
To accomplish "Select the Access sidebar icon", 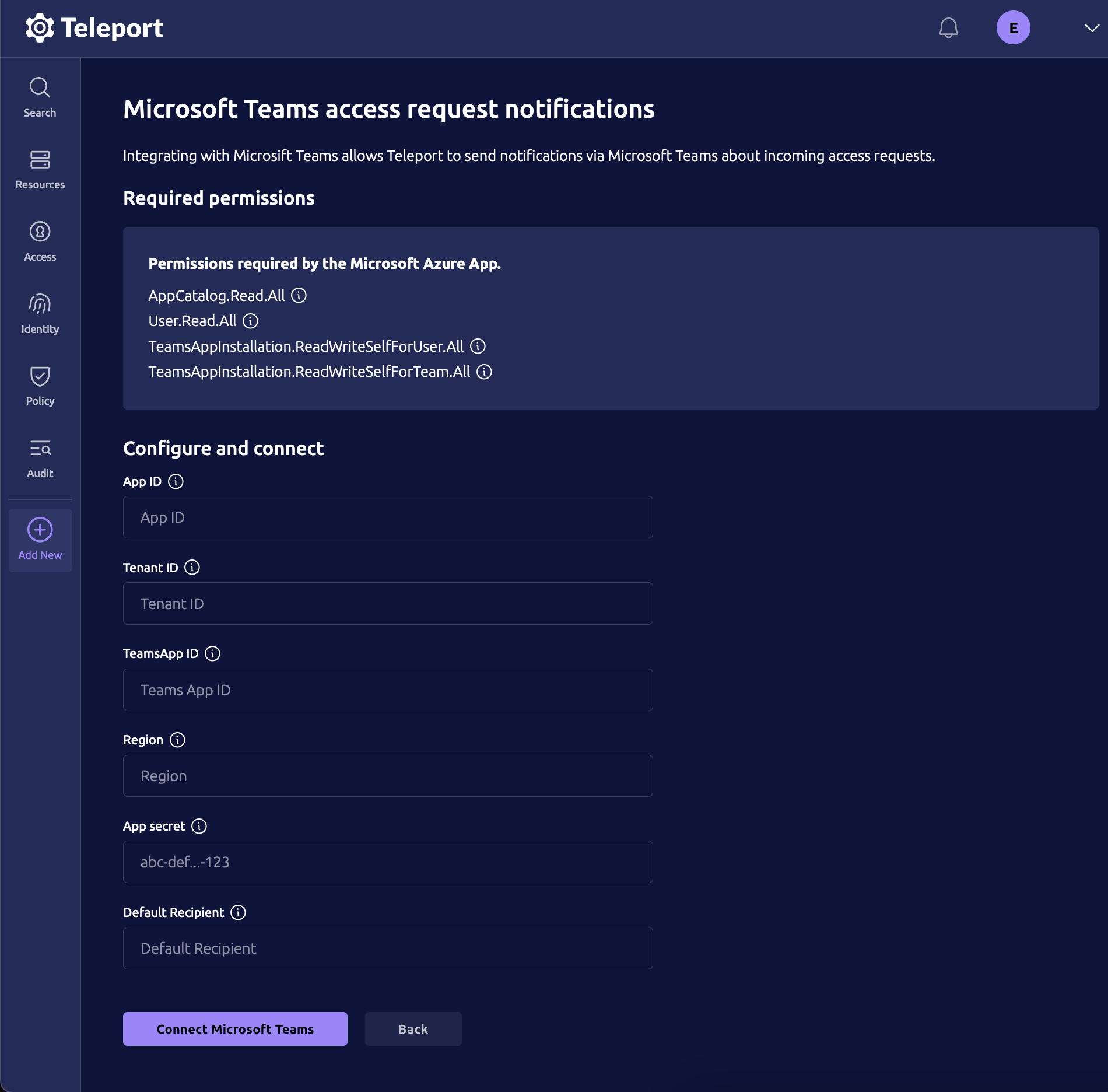I will (40, 233).
